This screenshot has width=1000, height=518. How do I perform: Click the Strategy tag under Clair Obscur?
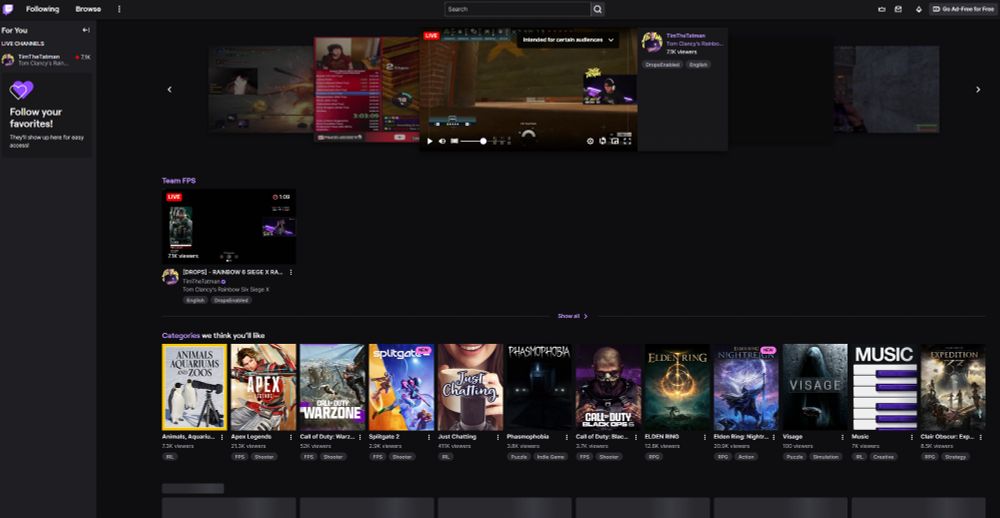(955, 457)
